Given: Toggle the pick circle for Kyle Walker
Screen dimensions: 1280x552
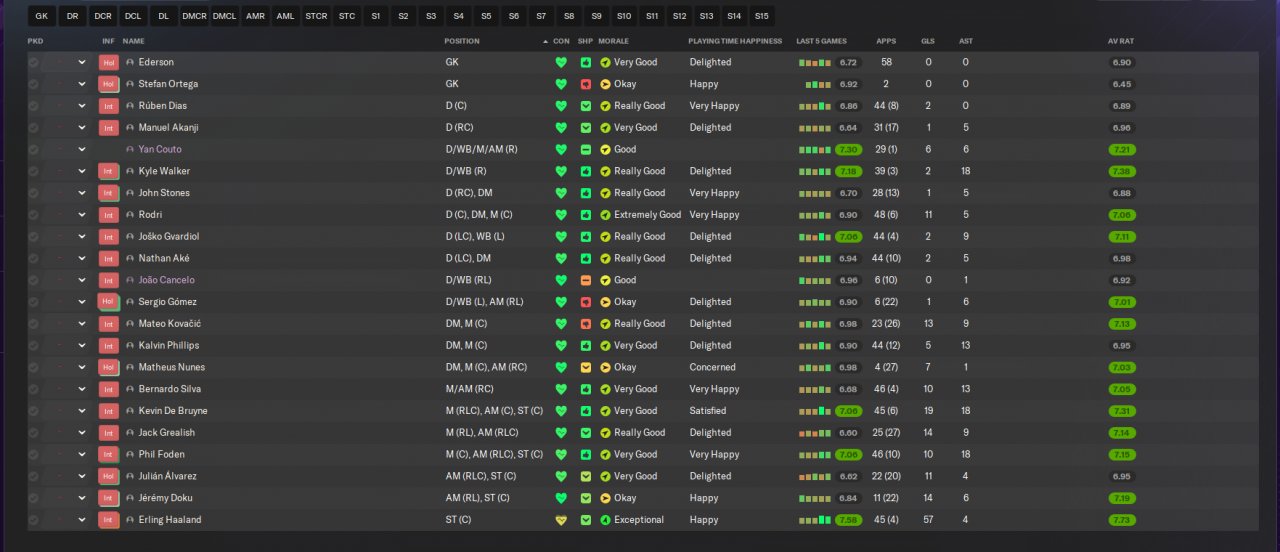Looking at the screenshot, I should (34, 171).
